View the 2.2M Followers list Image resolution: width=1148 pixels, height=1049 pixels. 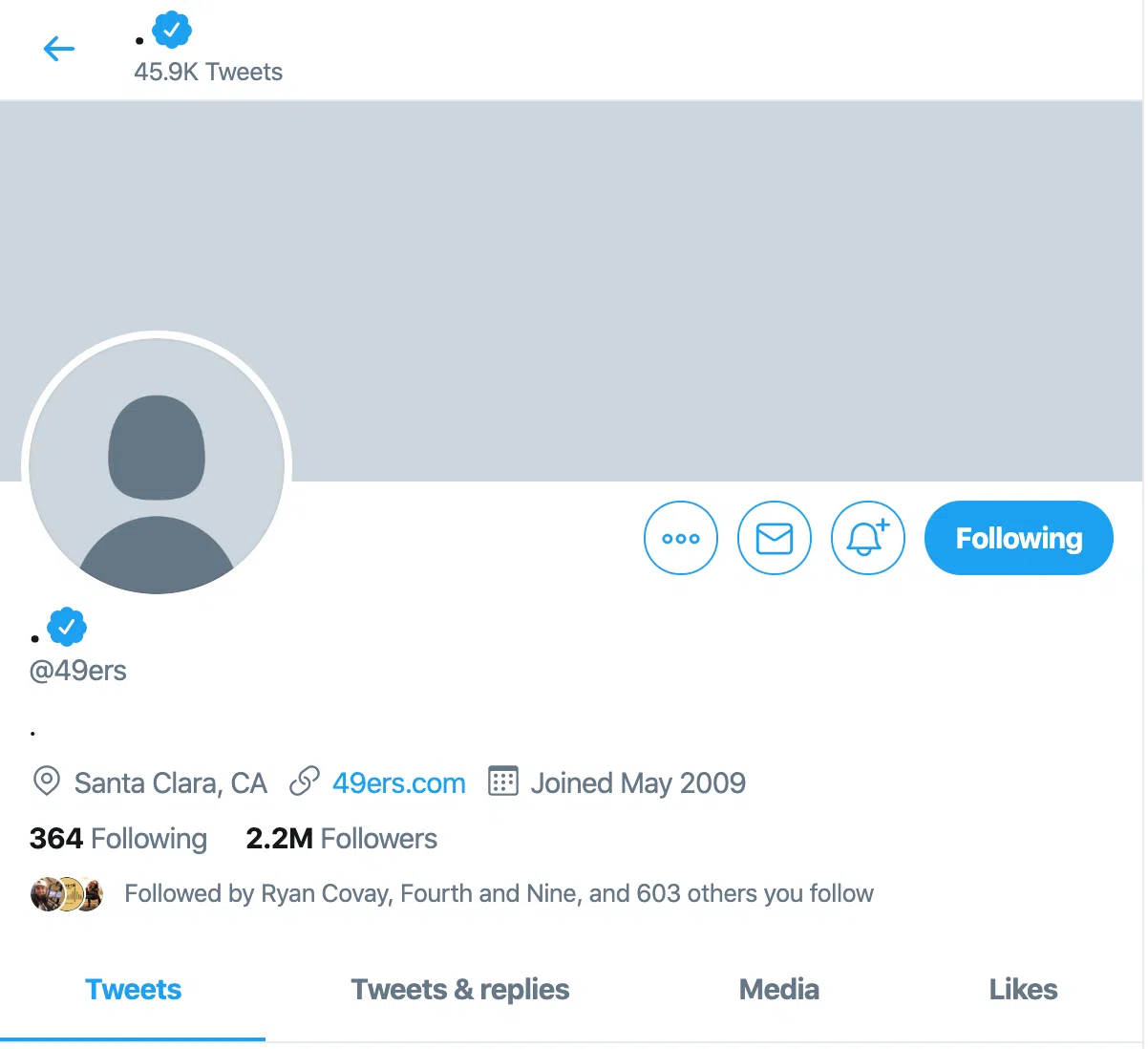(341, 839)
